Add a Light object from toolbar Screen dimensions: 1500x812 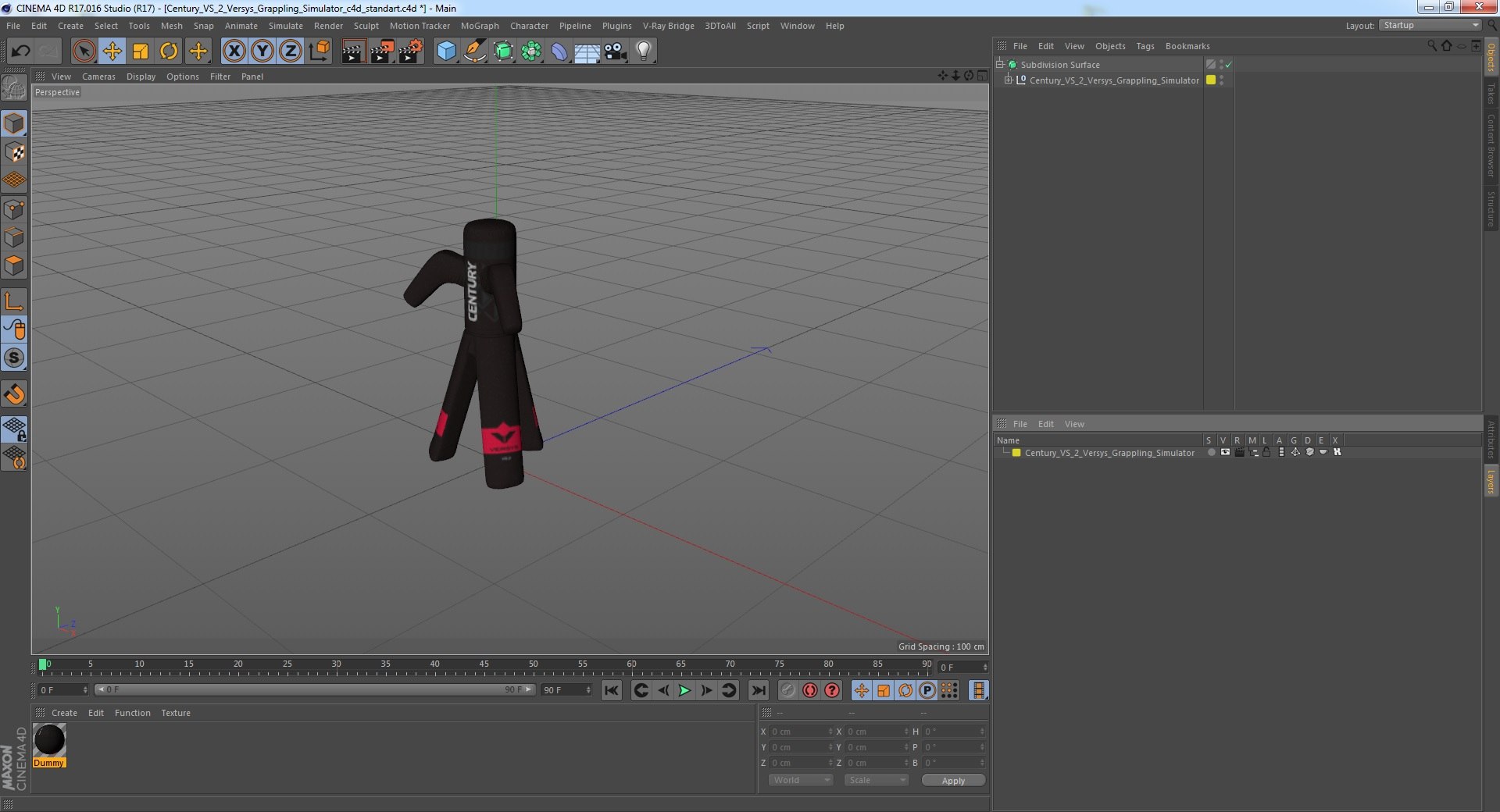point(643,52)
